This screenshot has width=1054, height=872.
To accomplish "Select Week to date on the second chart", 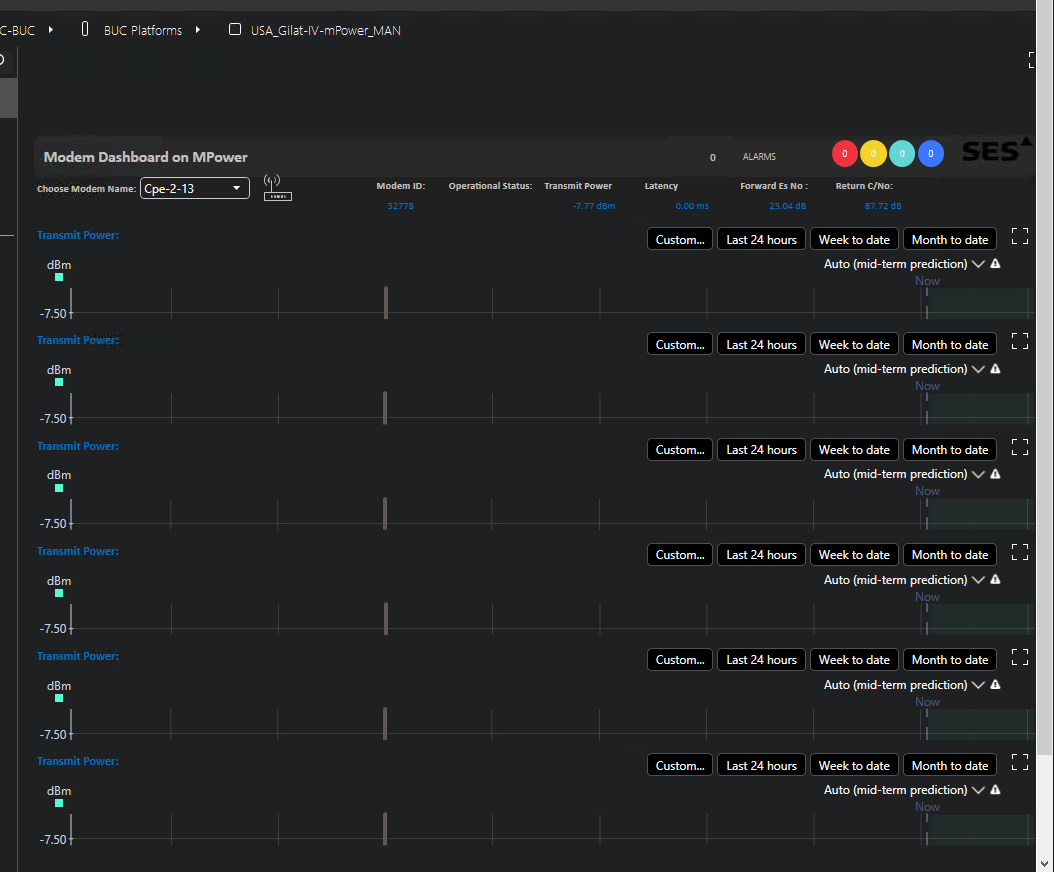I will [x=854, y=344].
